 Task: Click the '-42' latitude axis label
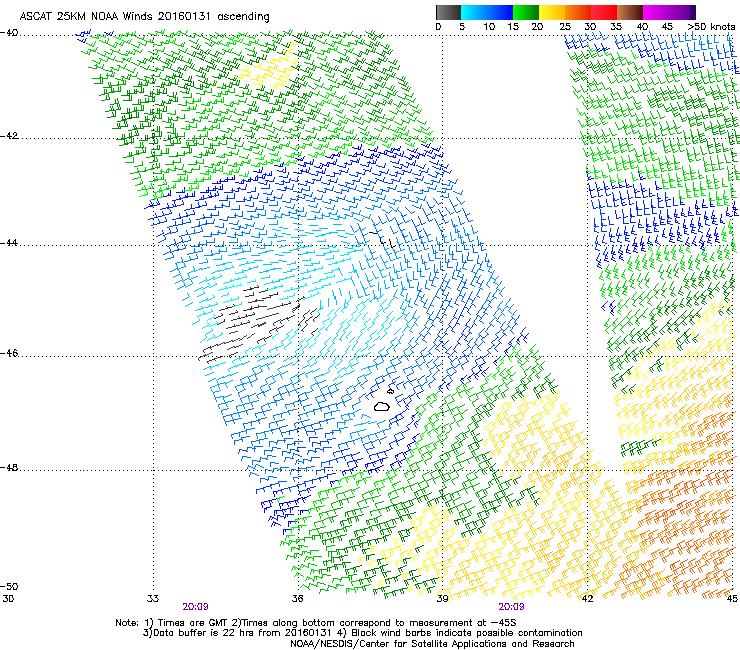[9, 136]
